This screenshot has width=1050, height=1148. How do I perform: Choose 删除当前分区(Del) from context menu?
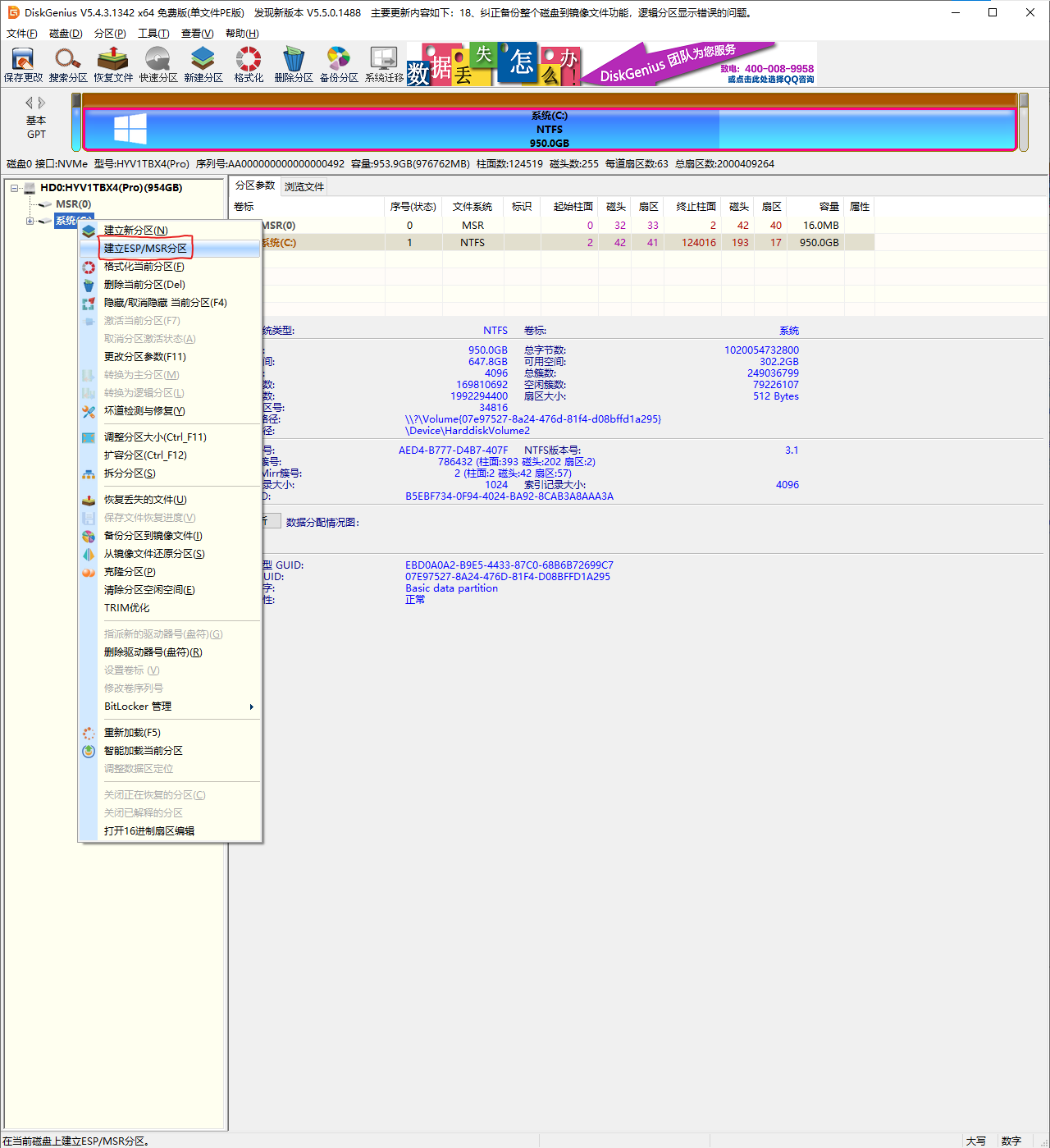171,285
